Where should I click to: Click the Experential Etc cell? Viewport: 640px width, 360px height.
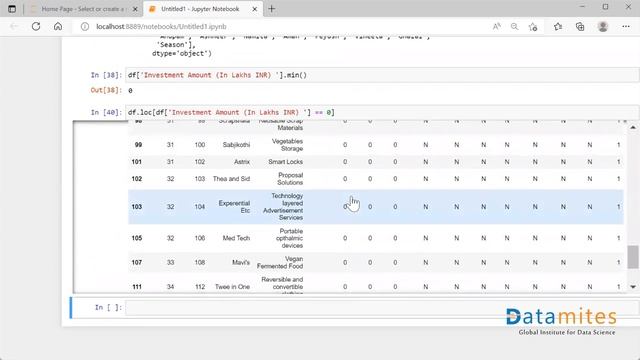tap(234, 207)
